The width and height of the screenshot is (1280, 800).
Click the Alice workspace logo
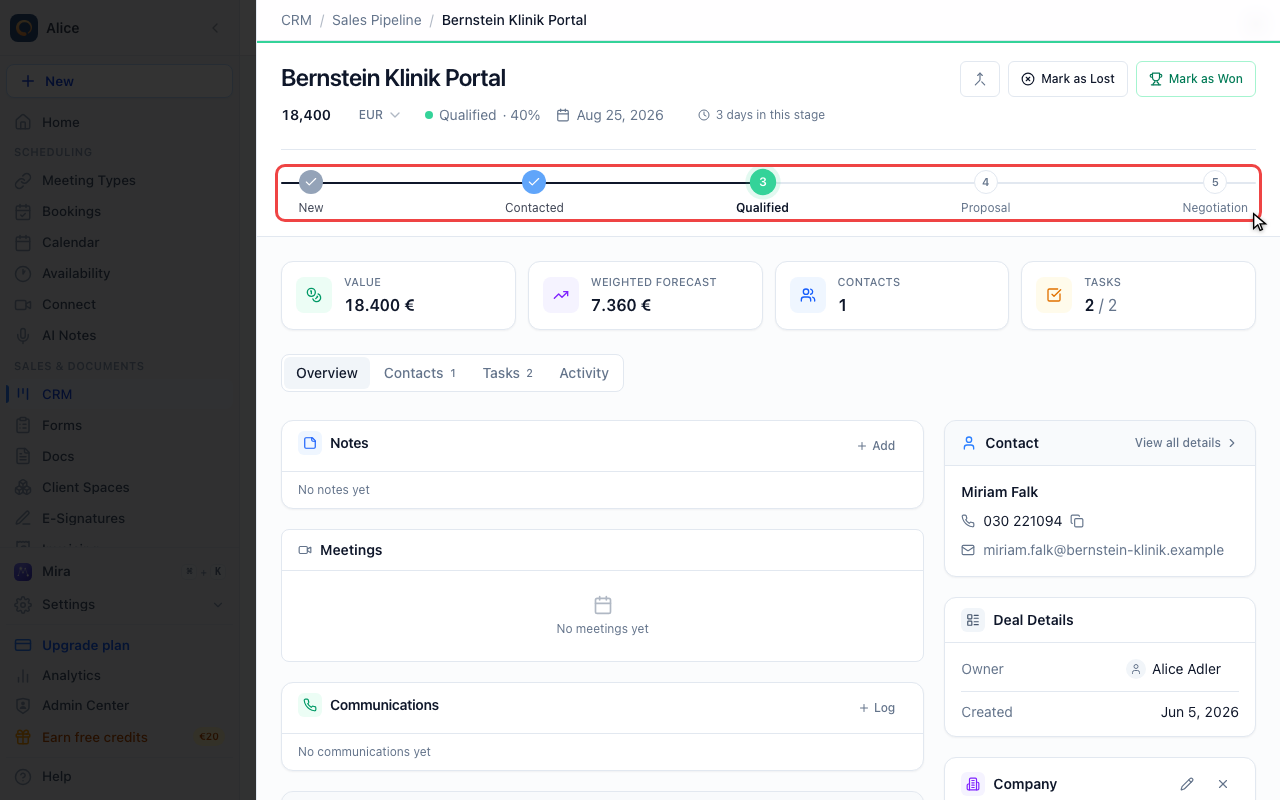[x=24, y=28]
